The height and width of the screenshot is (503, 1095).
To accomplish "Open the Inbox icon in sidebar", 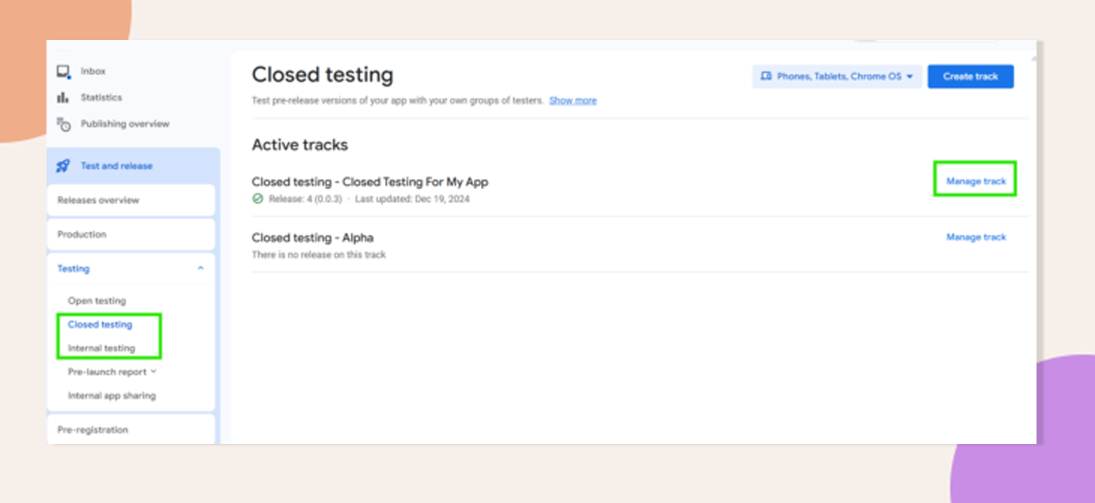I will tap(64, 72).
